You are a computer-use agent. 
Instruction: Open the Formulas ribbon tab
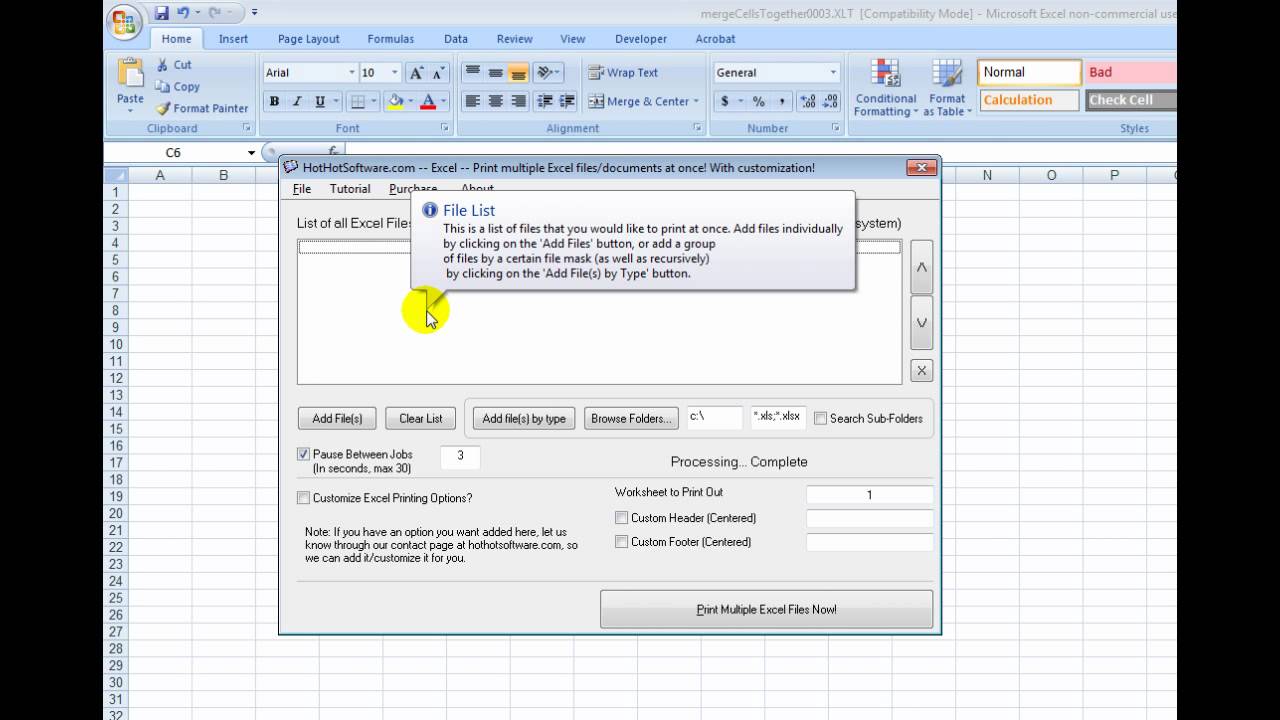pos(390,39)
